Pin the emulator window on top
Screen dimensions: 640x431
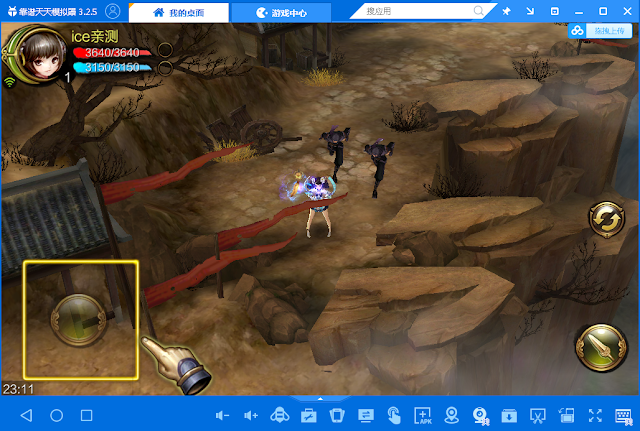click(506, 11)
